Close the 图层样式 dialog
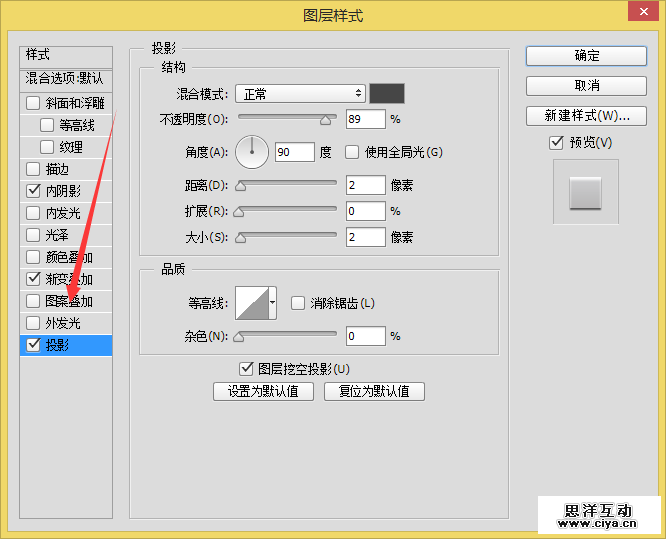This screenshot has height=539, width=666. (643, 11)
